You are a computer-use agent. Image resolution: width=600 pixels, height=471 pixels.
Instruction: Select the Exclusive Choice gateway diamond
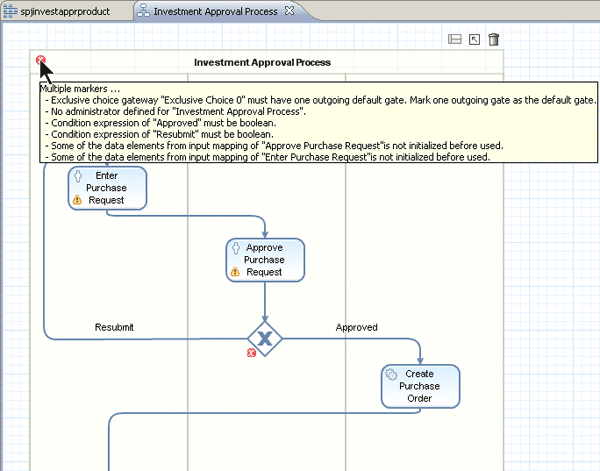(x=265, y=339)
